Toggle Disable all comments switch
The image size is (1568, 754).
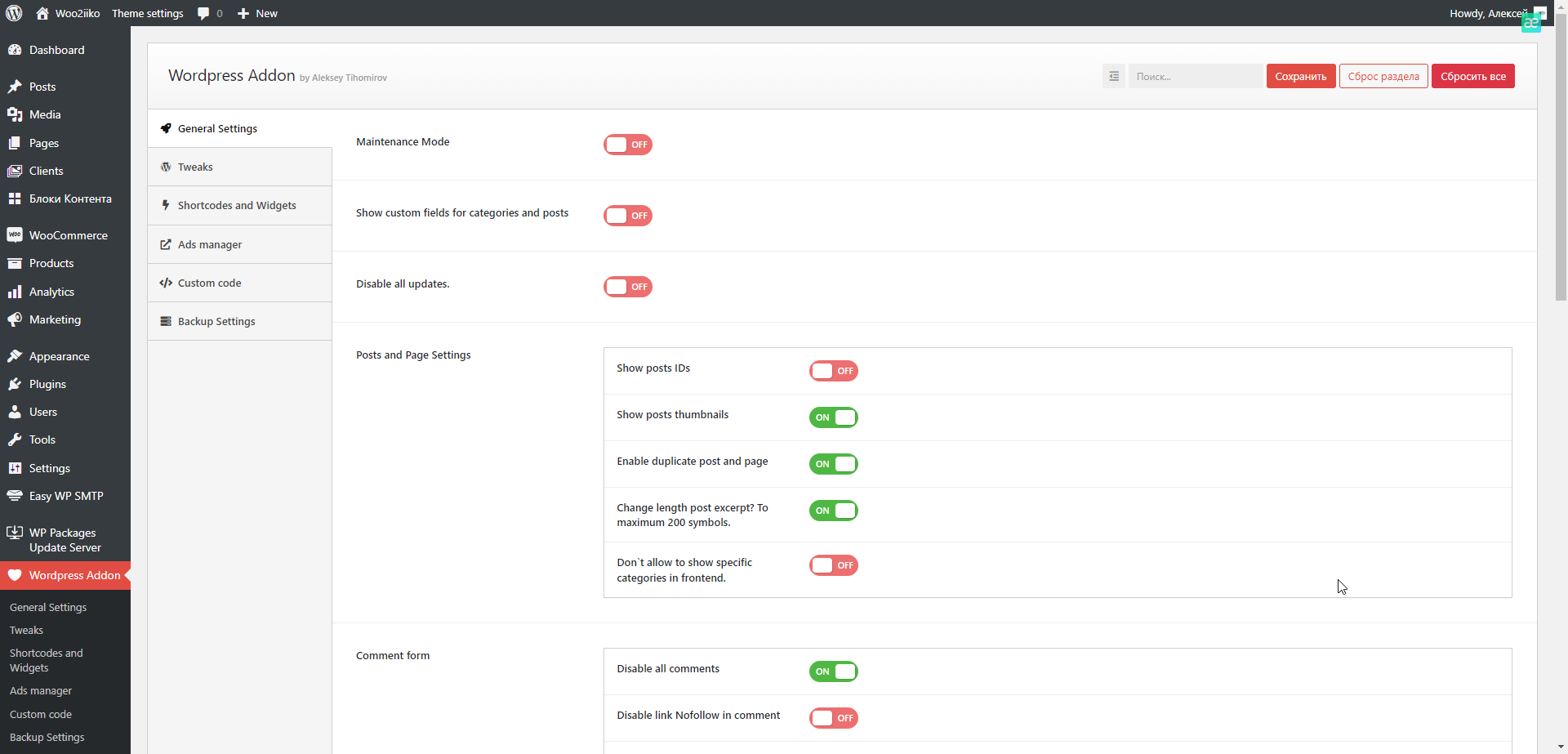click(834, 671)
